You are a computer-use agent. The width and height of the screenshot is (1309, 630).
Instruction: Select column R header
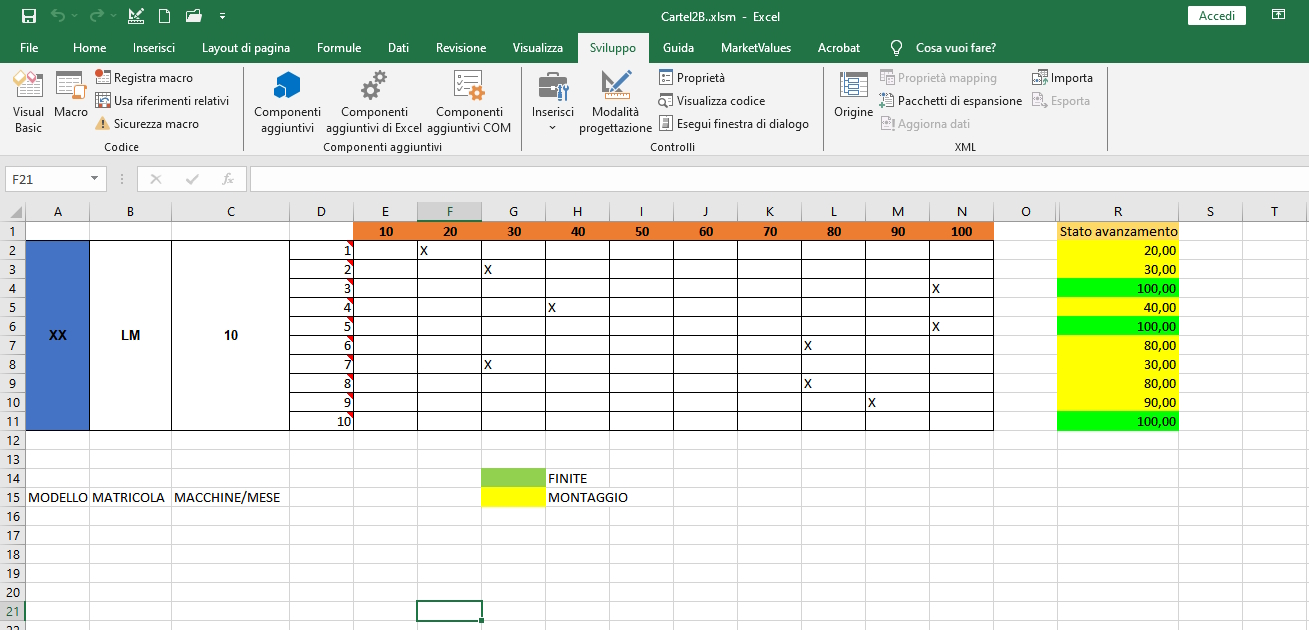pyautogui.click(x=1118, y=211)
